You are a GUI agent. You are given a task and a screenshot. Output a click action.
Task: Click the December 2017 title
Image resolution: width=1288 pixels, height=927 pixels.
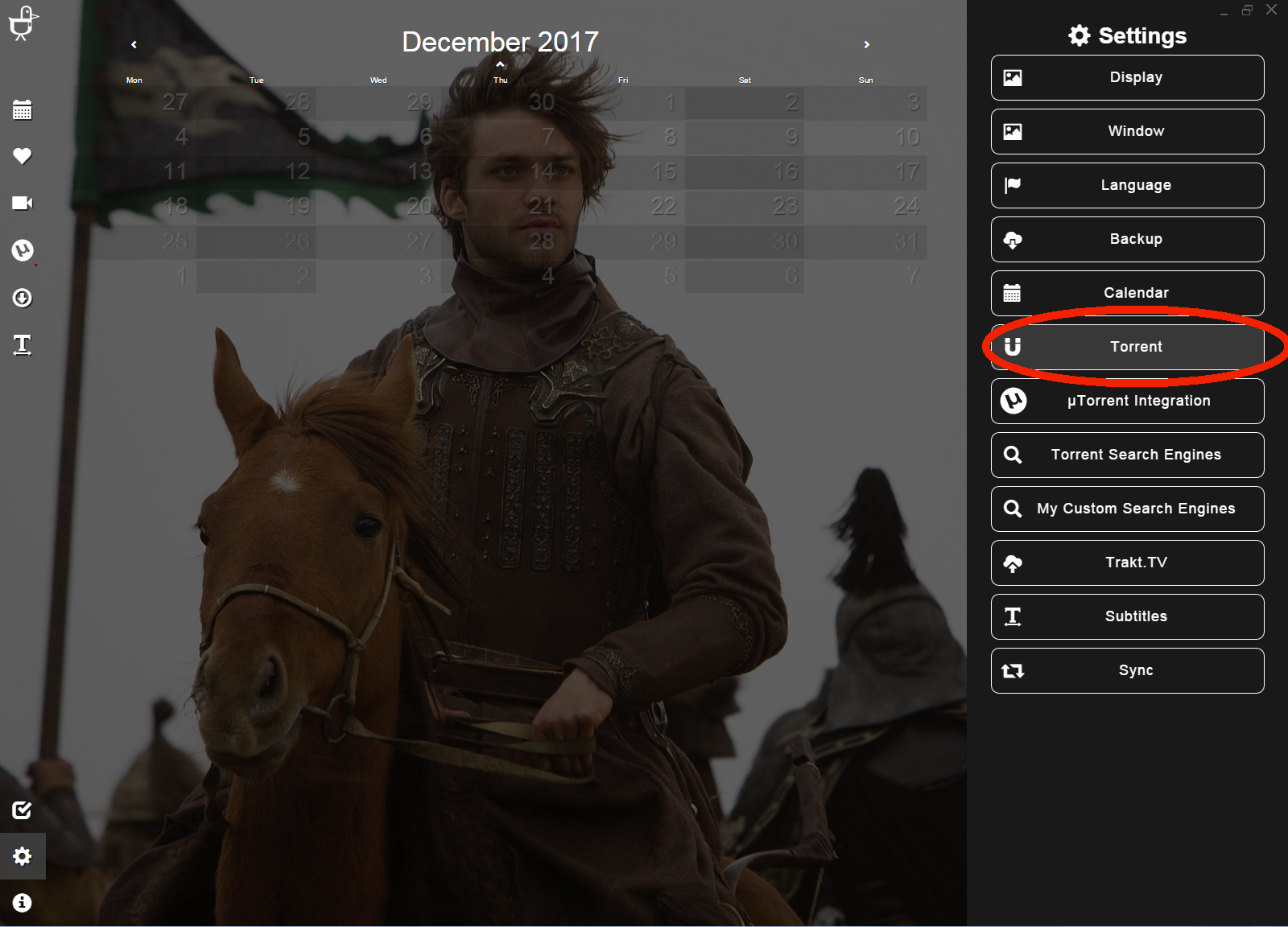pyautogui.click(x=500, y=42)
